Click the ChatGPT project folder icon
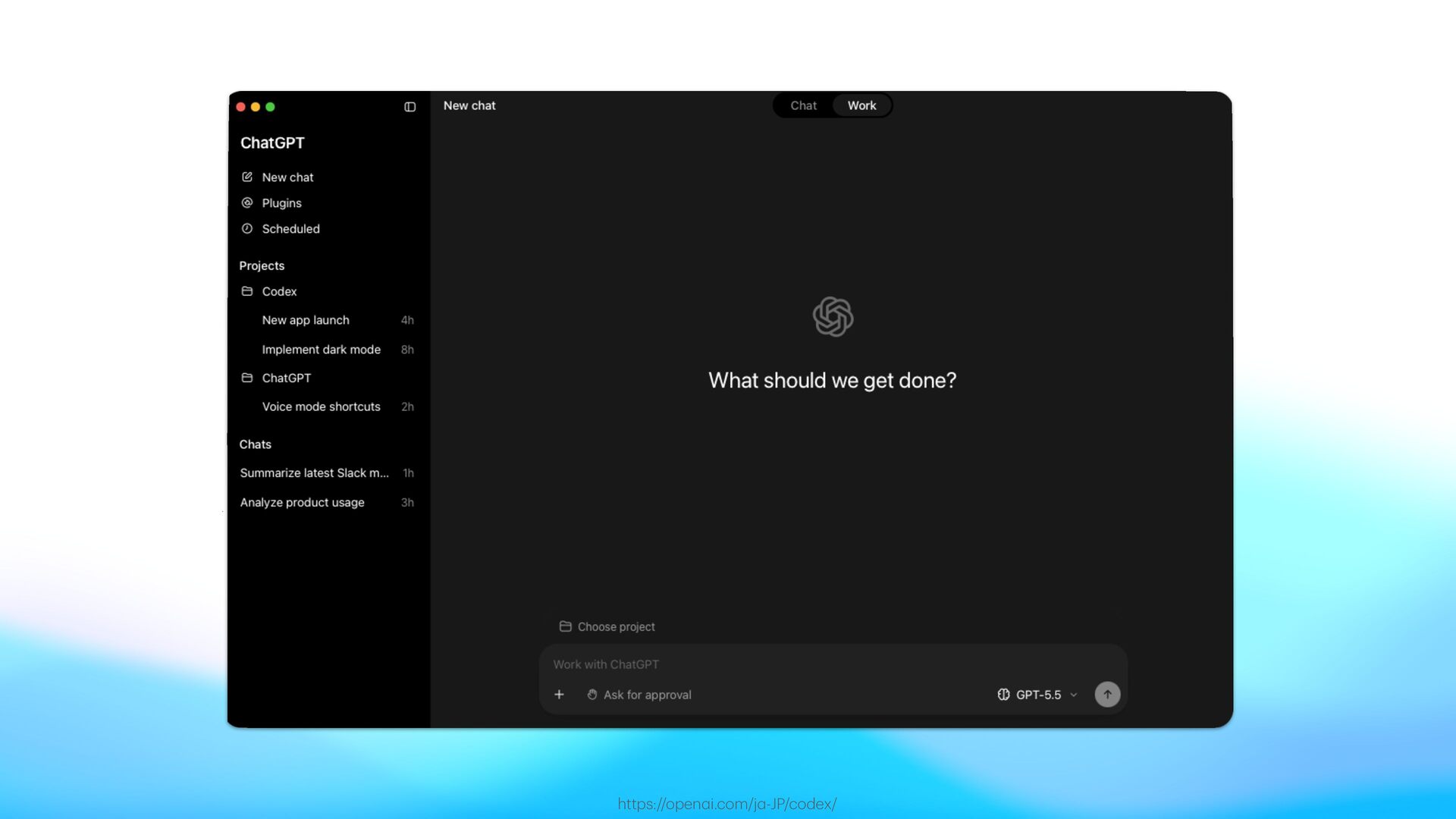Viewport: 1456px width, 819px height. pos(247,378)
